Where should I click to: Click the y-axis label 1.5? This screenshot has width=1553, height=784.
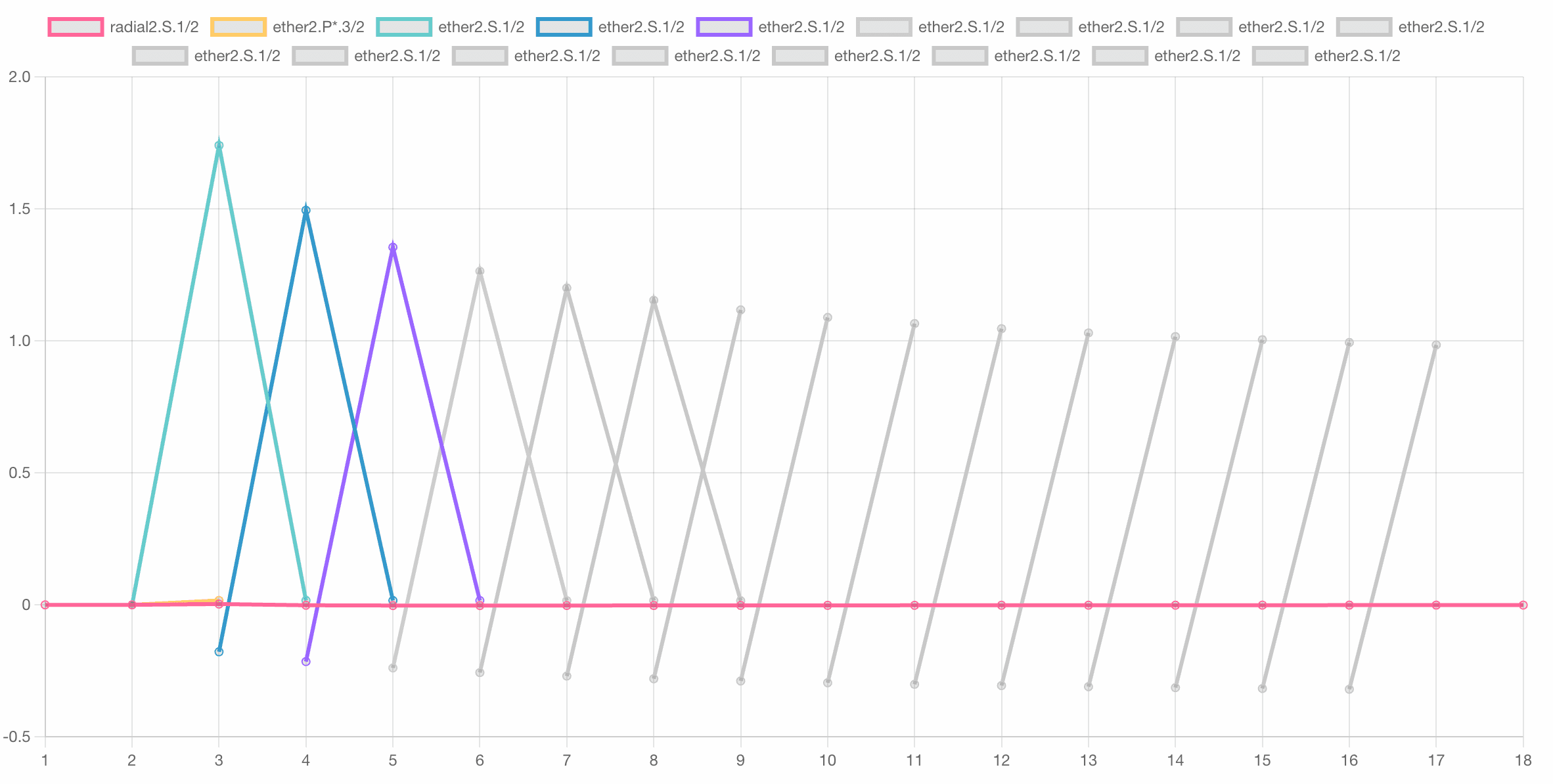point(20,209)
